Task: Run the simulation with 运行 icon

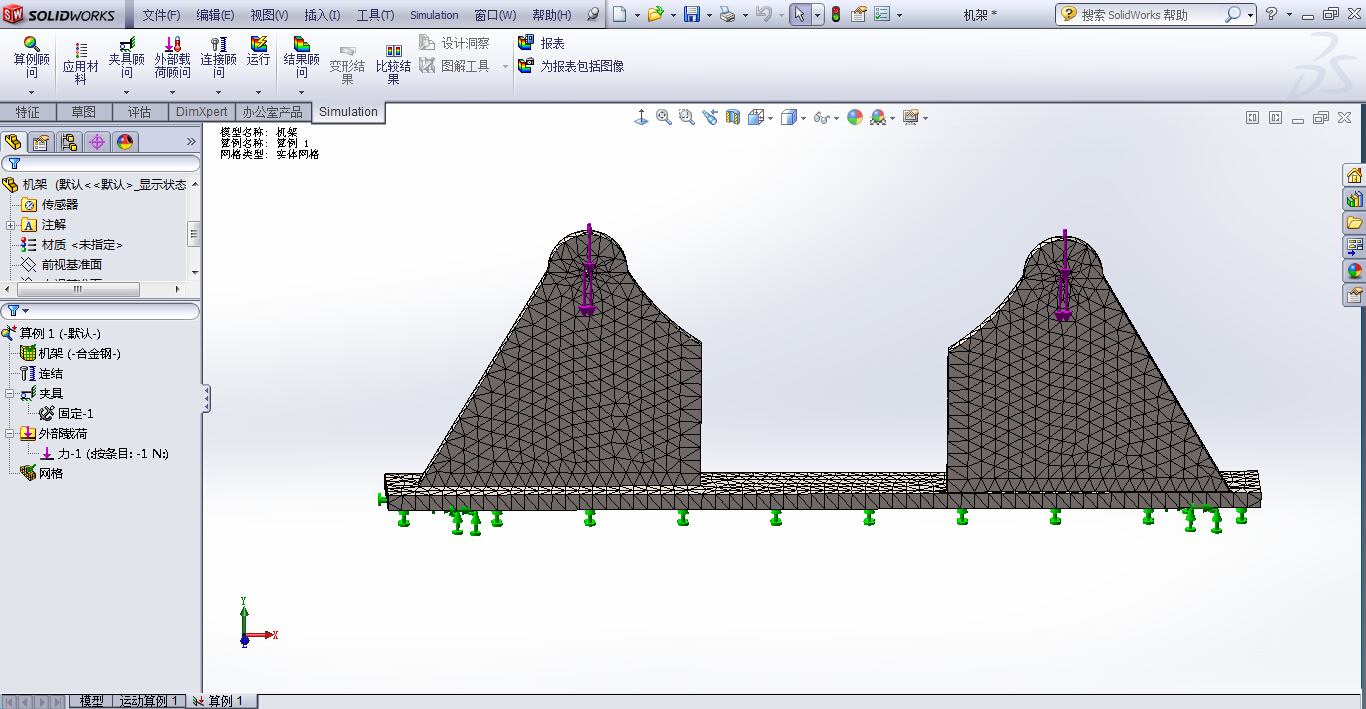Action: coord(259,52)
